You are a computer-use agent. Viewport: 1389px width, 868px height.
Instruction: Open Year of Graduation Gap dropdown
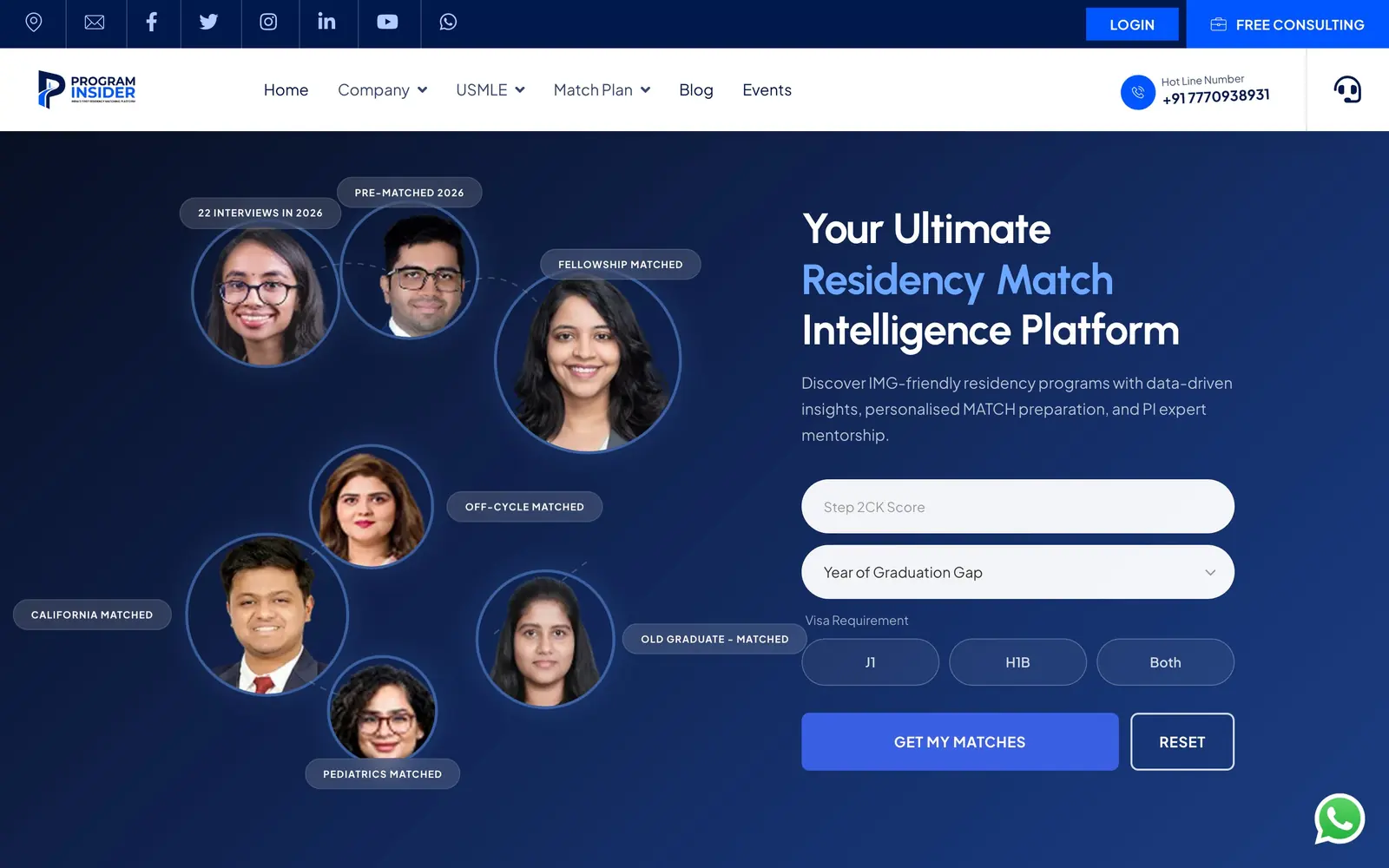pyautogui.click(x=1017, y=572)
